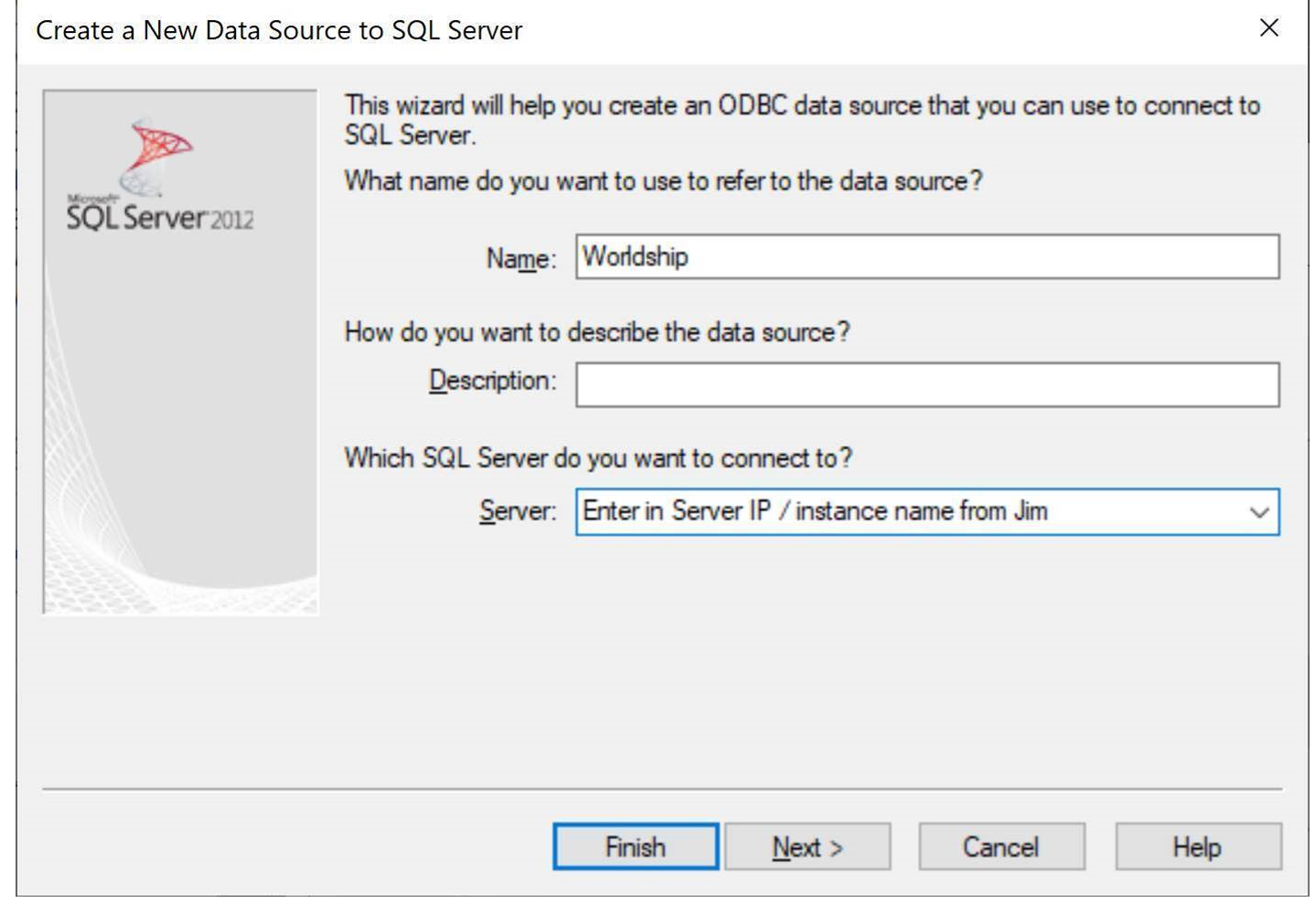Click the 'Server:' label
1316x903 pixels.
coord(518,511)
